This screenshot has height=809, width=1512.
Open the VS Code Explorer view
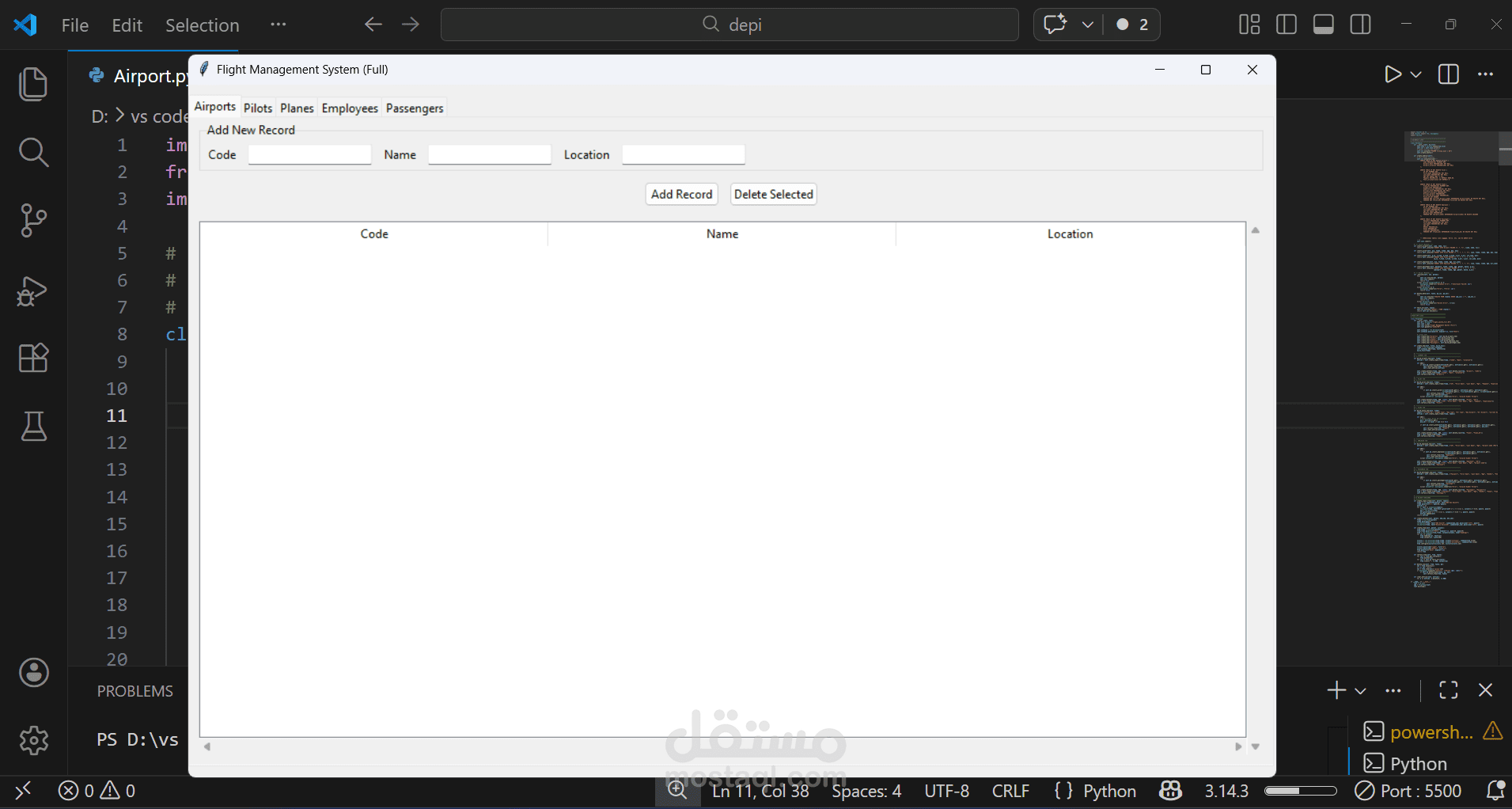33,84
